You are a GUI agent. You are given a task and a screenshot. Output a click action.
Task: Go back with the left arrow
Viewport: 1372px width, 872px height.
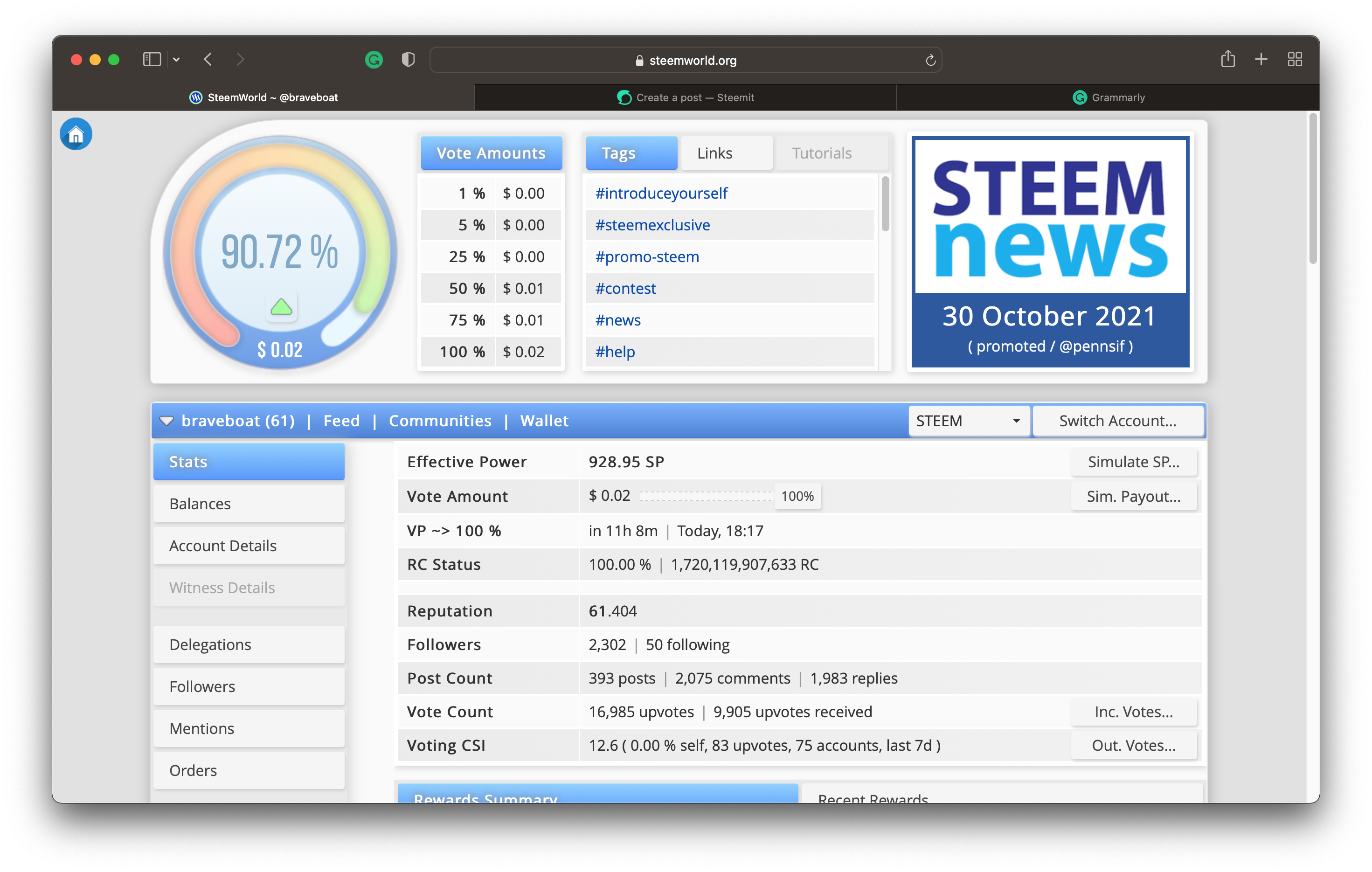208,59
